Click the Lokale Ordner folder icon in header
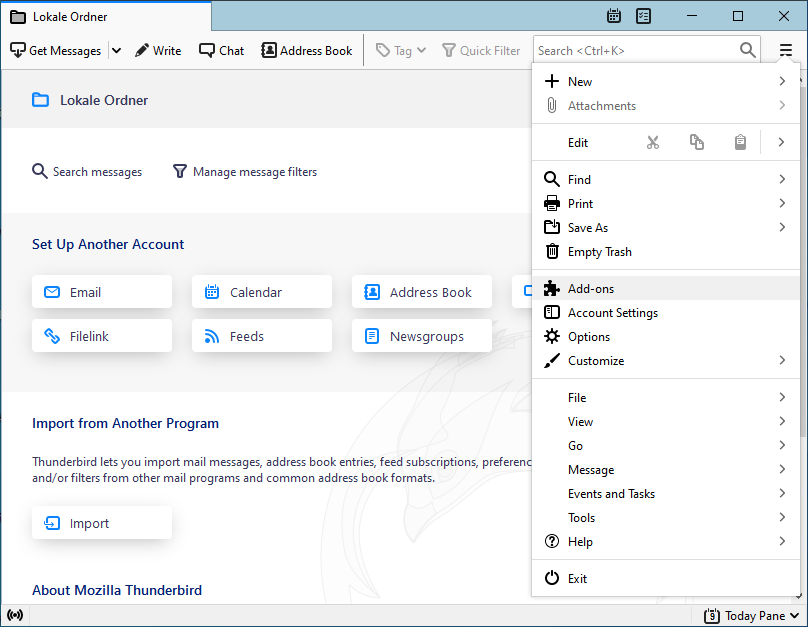Image resolution: width=808 pixels, height=627 pixels. [41, 99]
